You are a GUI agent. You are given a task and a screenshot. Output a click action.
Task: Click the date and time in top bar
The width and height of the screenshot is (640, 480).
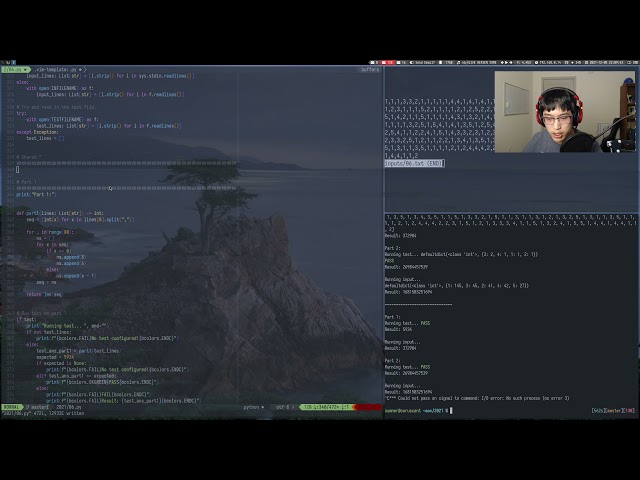[605, 62]
